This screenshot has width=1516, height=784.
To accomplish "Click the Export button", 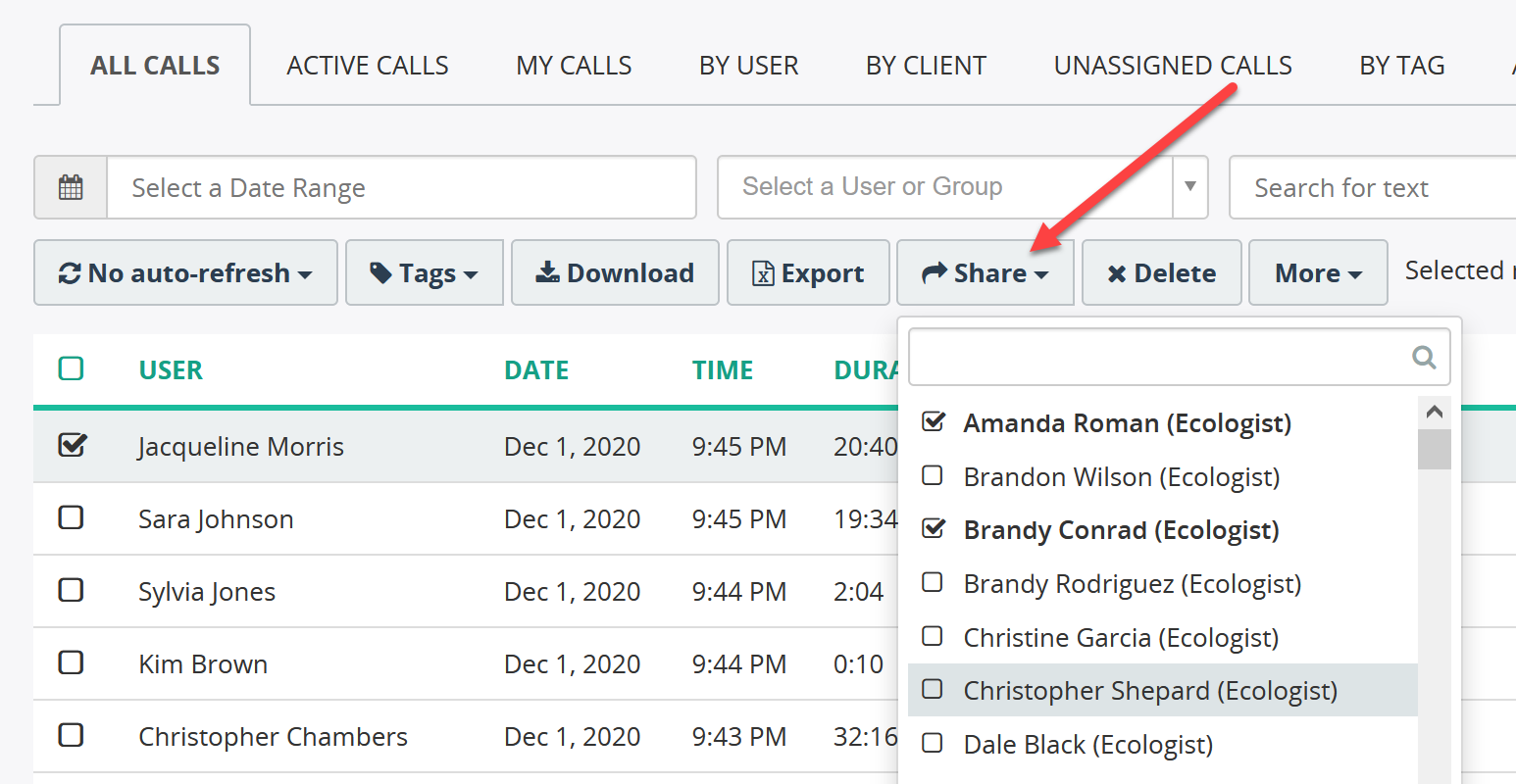I will coord(808,272).
